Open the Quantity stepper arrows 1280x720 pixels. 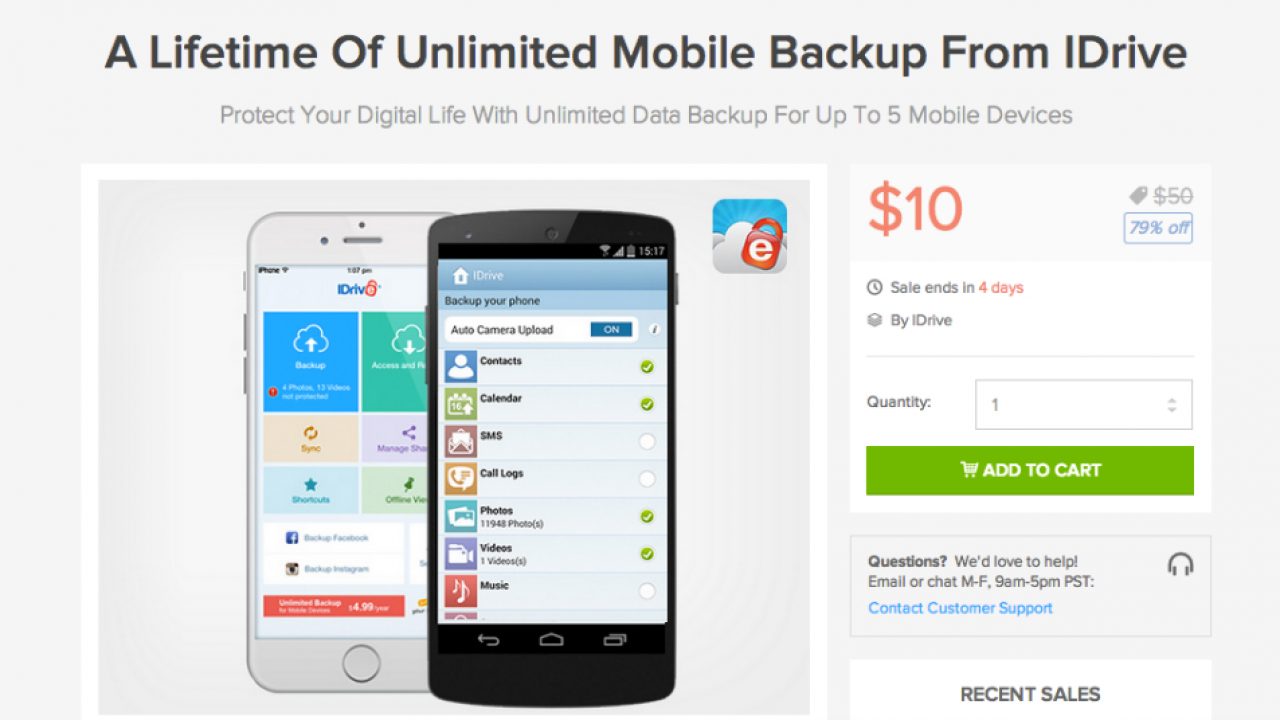1172,405
